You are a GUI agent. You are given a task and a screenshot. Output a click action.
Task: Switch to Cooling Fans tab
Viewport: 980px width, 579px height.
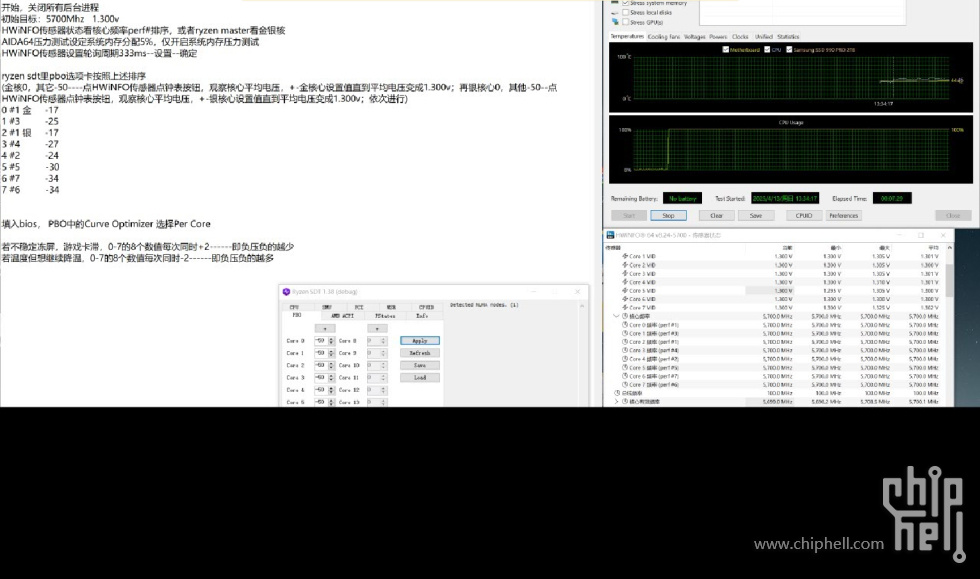(x=664, y=37)
